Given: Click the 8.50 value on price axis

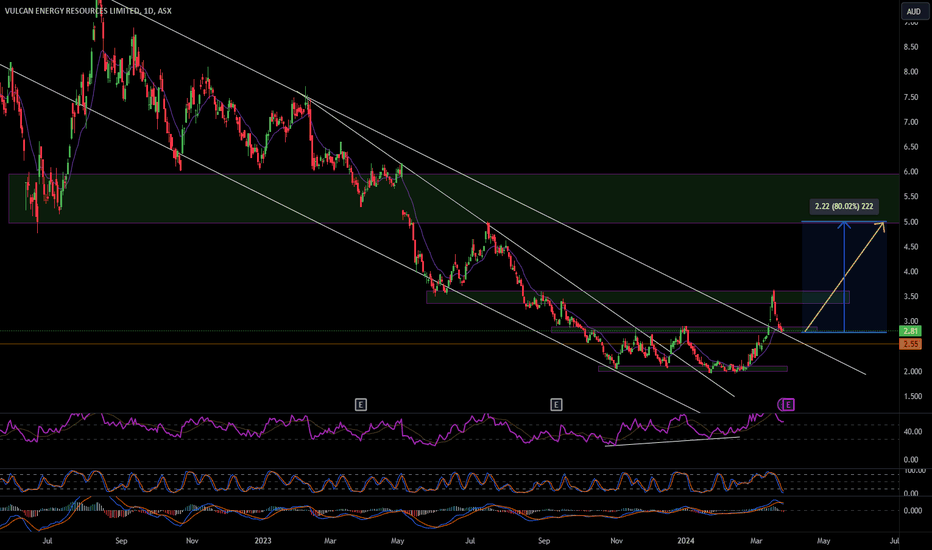Looking at the screenshot, I should coord(911,47).
